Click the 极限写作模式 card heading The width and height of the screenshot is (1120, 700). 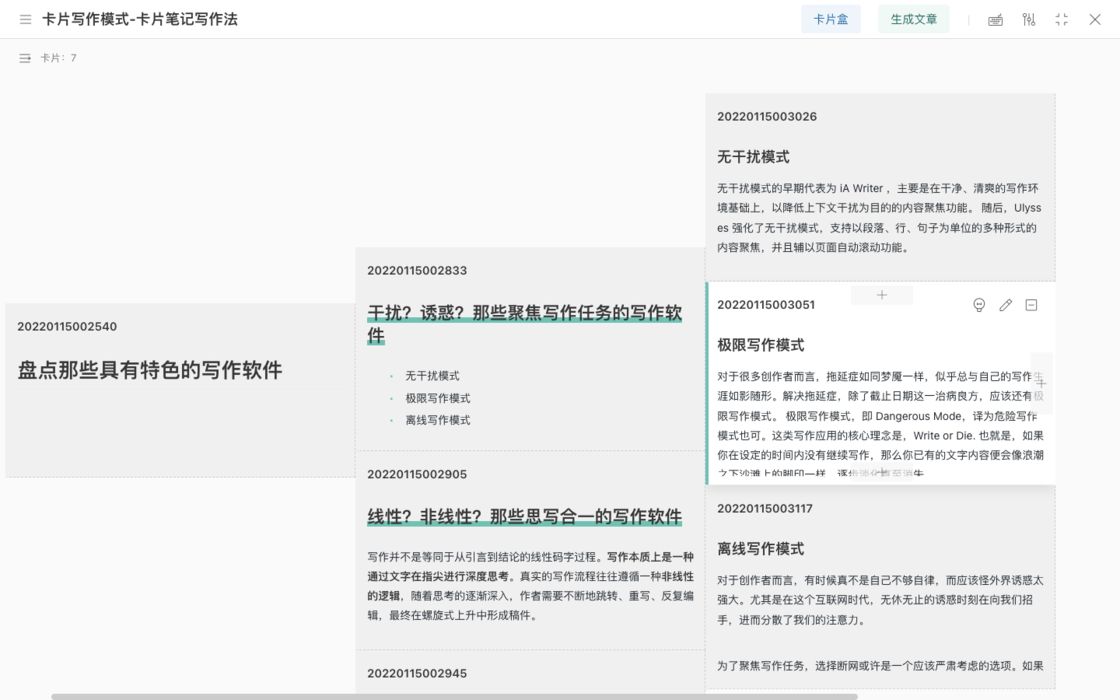tap(760, 345)
